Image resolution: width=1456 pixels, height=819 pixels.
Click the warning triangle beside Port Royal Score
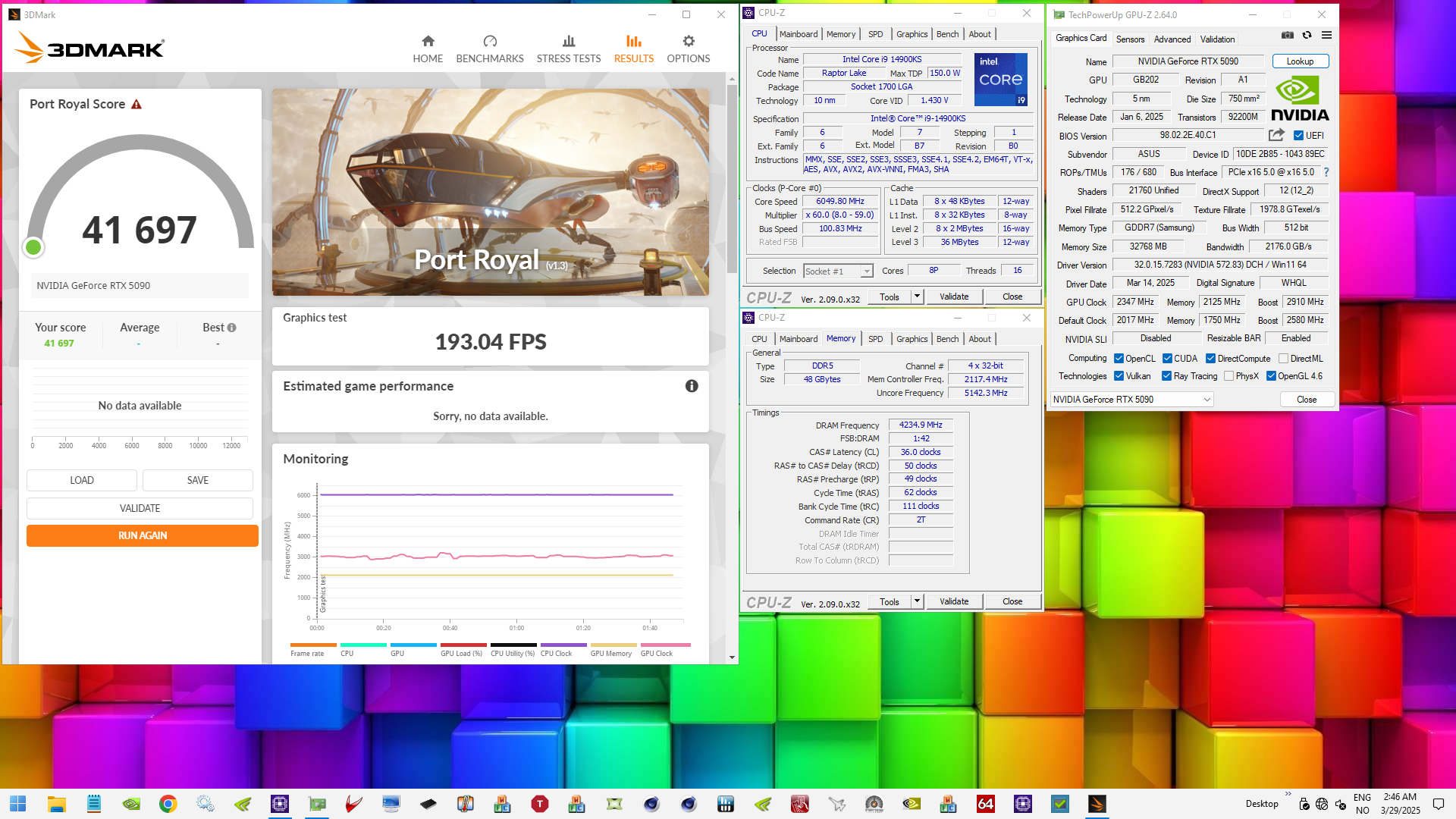(x=136, y=105)
